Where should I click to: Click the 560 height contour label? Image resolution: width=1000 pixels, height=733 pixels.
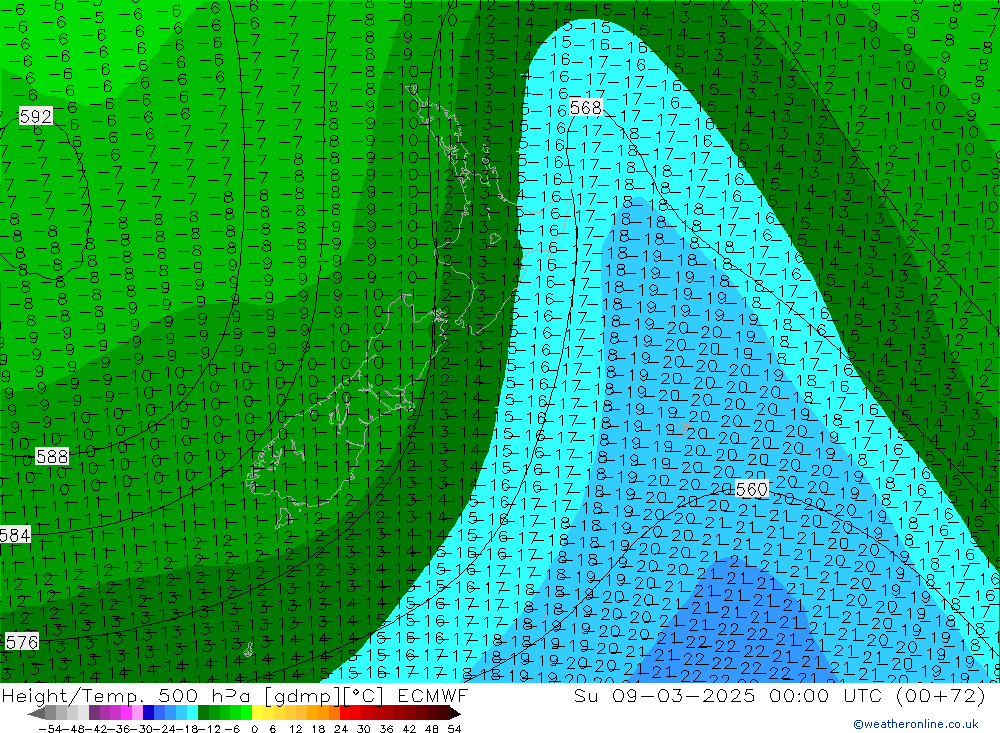pyautogui.click(x=751, y=489)
